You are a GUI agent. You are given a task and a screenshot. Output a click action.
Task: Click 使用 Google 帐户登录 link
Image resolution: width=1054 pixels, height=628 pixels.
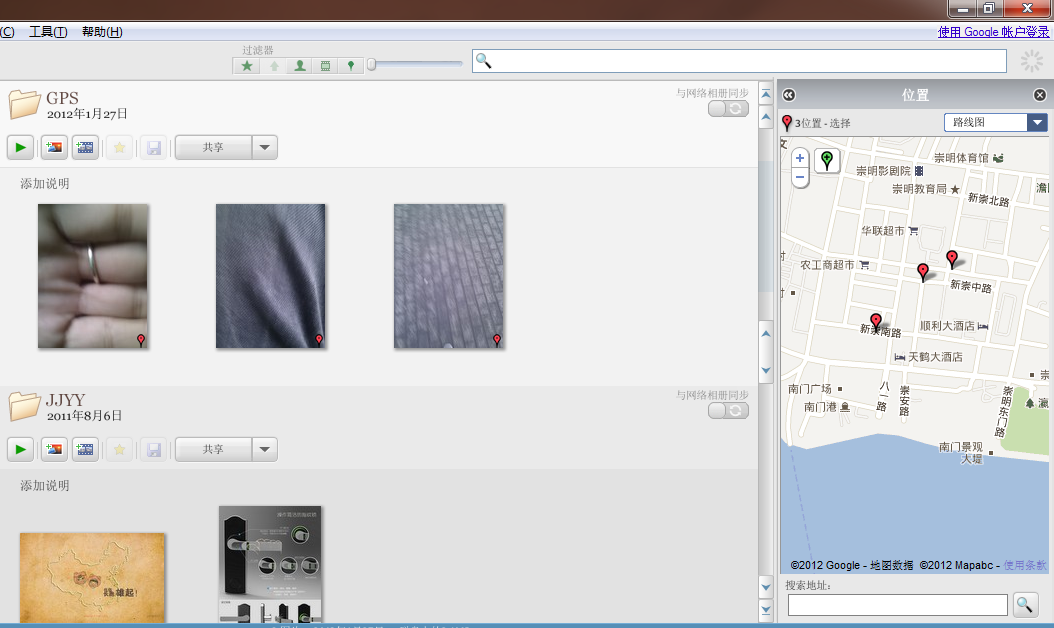(x=993, y=32)
